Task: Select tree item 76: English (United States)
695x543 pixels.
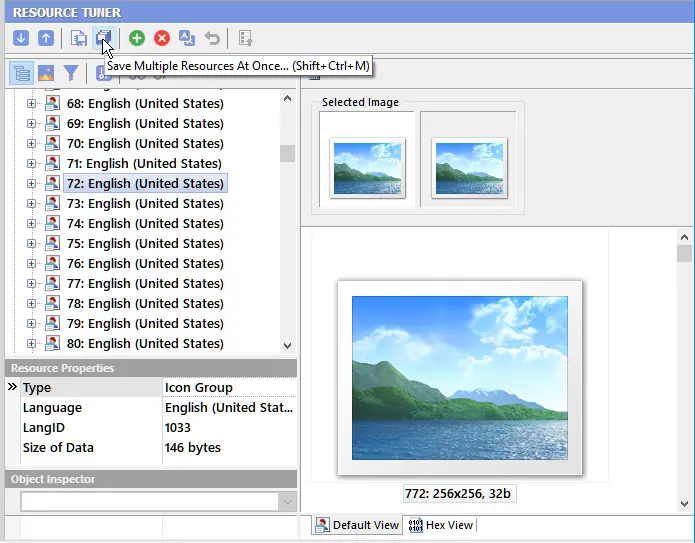Action: pyautogui.click(x=145, y=263)
